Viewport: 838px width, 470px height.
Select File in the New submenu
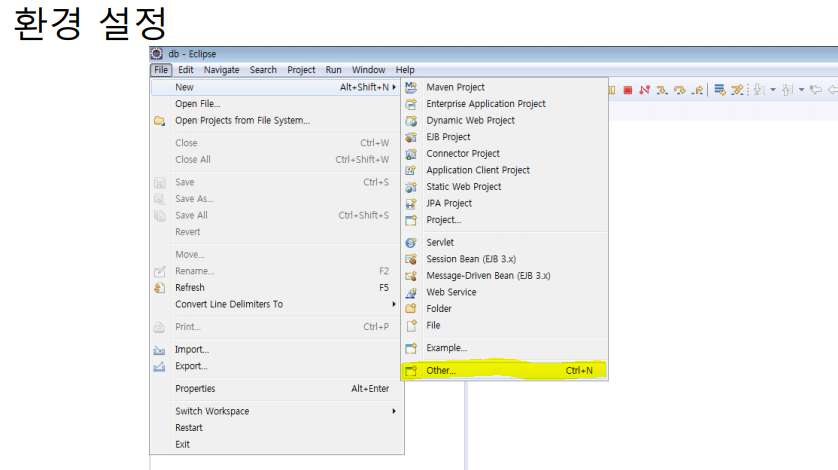click(x=504, y=325)
